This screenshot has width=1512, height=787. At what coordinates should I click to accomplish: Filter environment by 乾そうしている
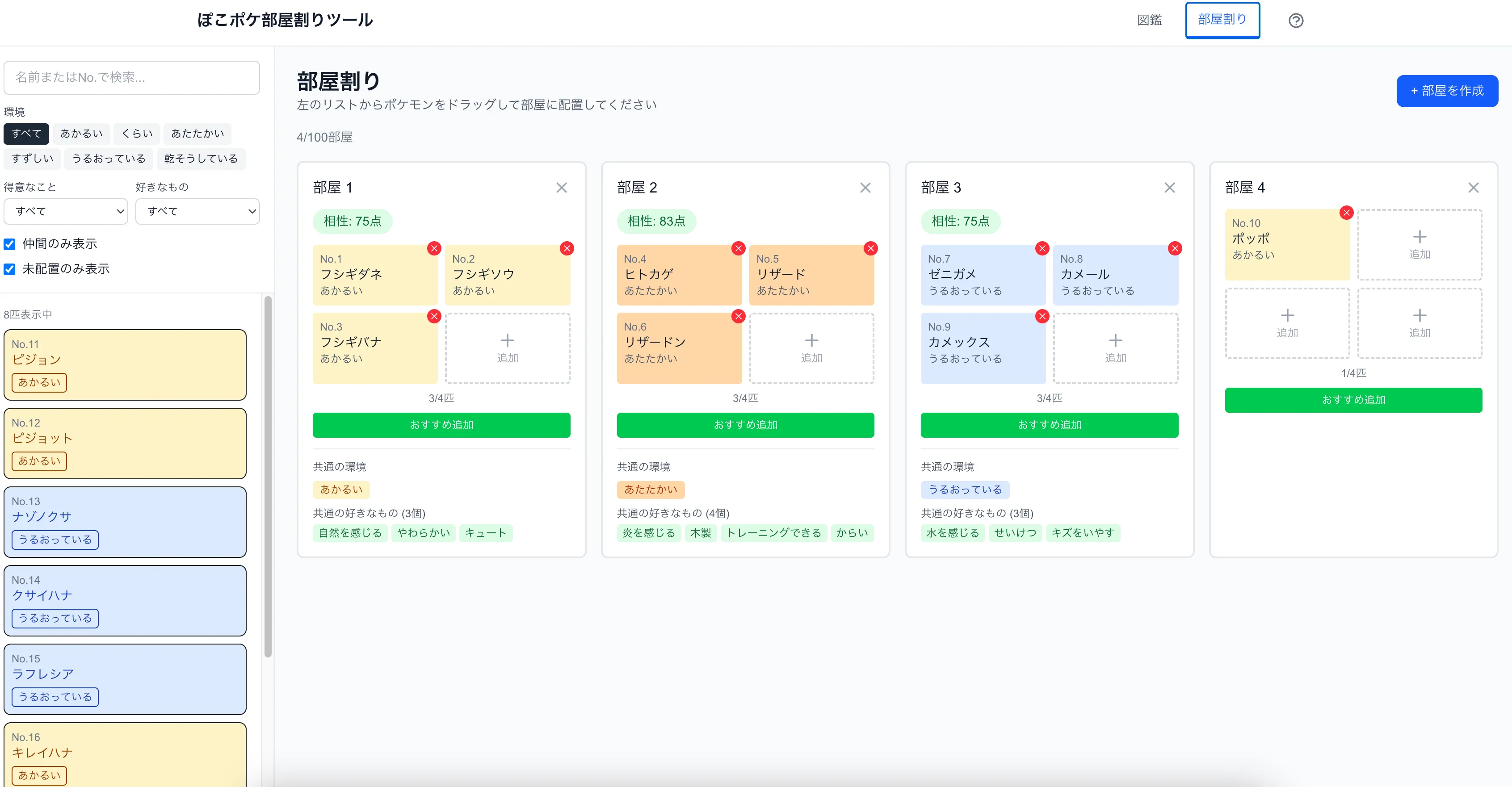click(x=202, y=159)
